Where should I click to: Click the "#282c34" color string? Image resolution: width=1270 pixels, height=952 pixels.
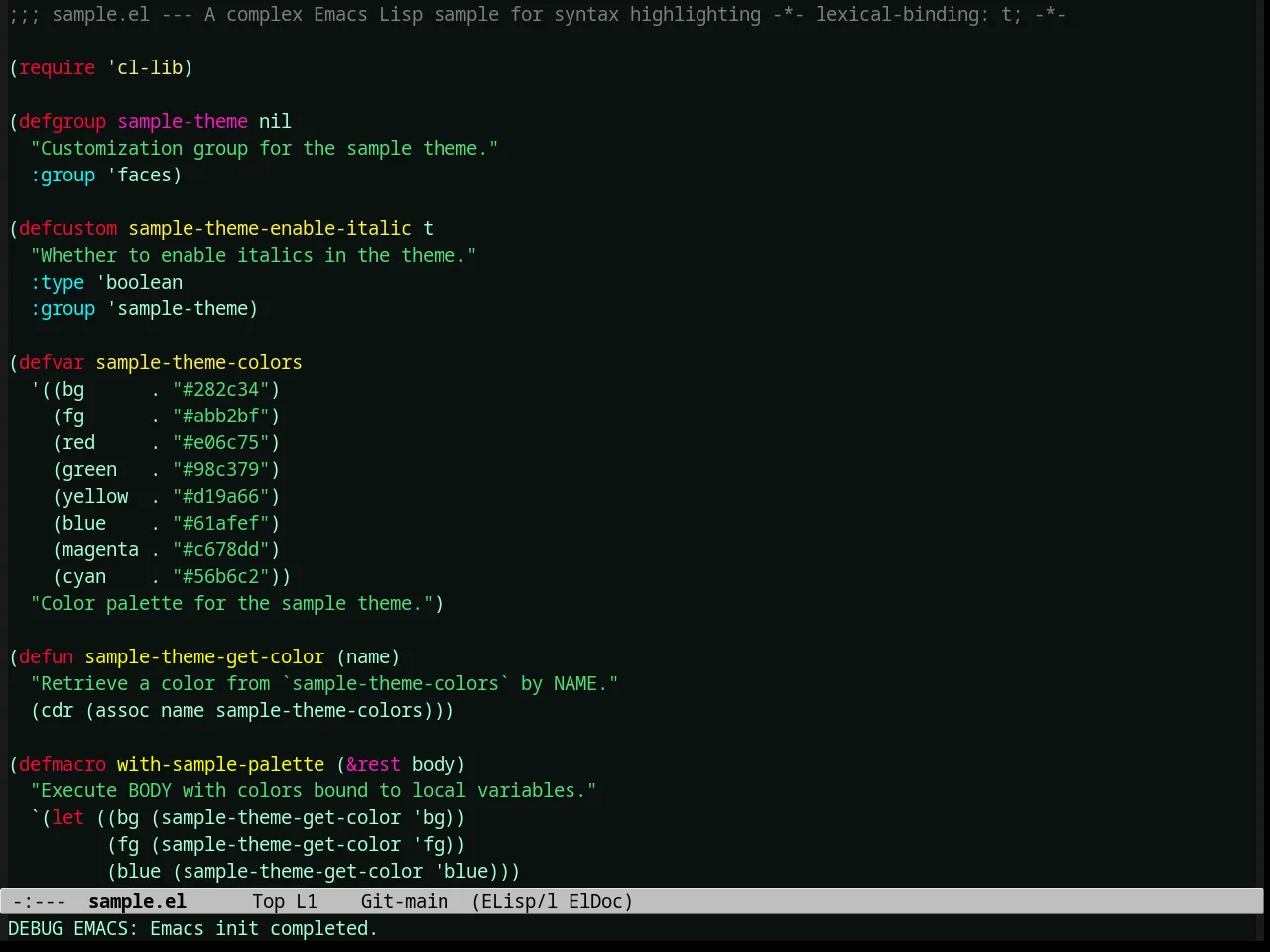(221, 389)
